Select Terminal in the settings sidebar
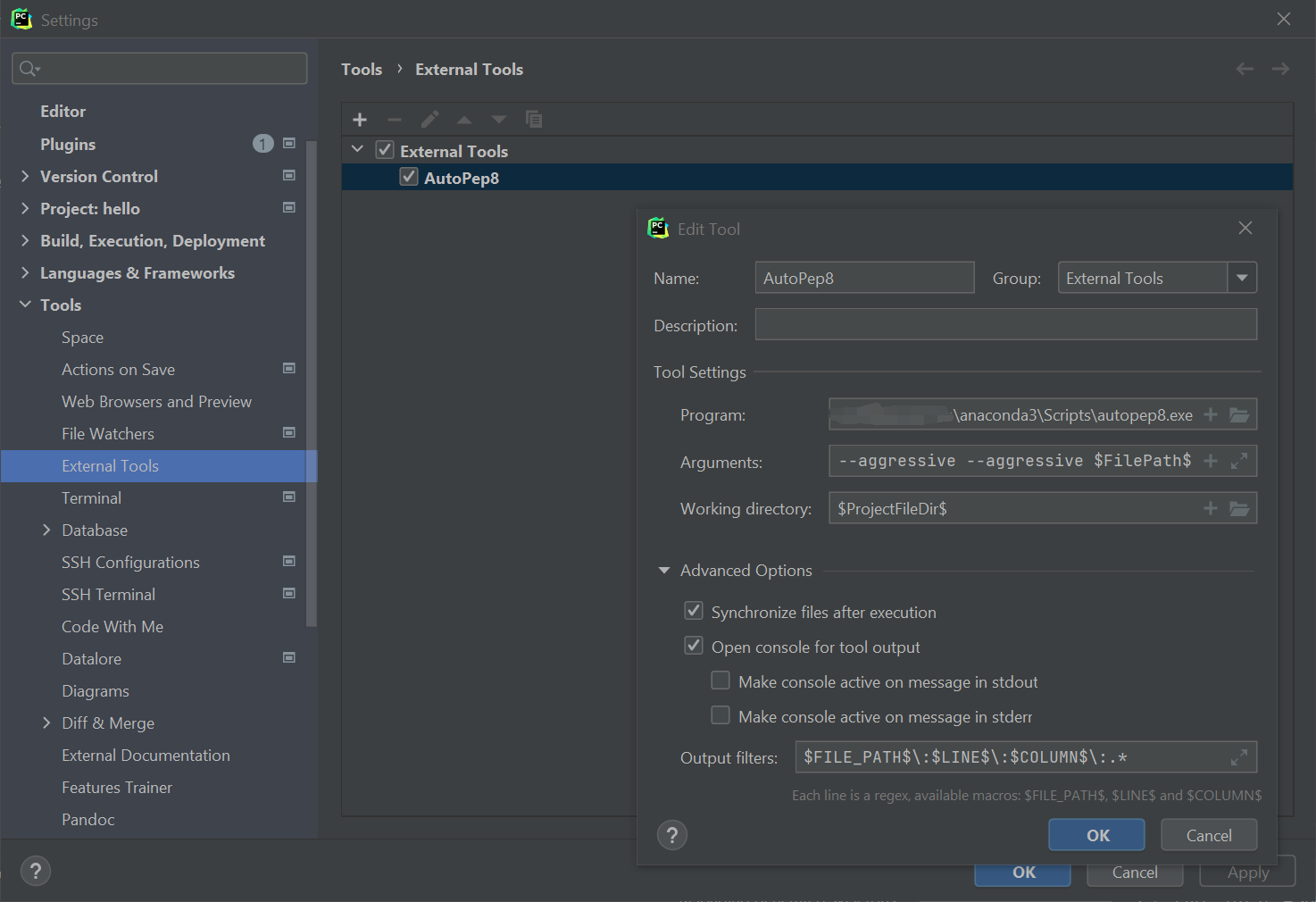The image size is (1316, 902). click(x=91, y=497)
